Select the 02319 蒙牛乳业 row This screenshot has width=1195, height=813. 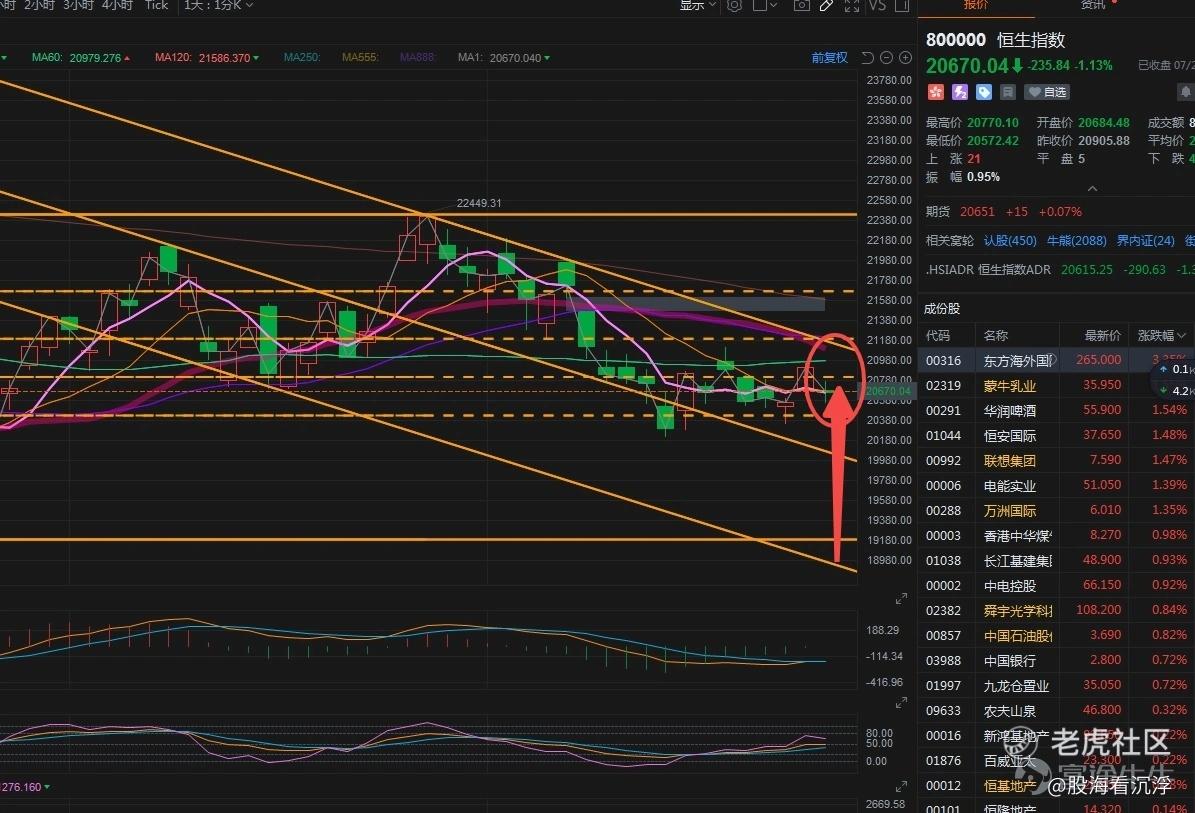1056,385
